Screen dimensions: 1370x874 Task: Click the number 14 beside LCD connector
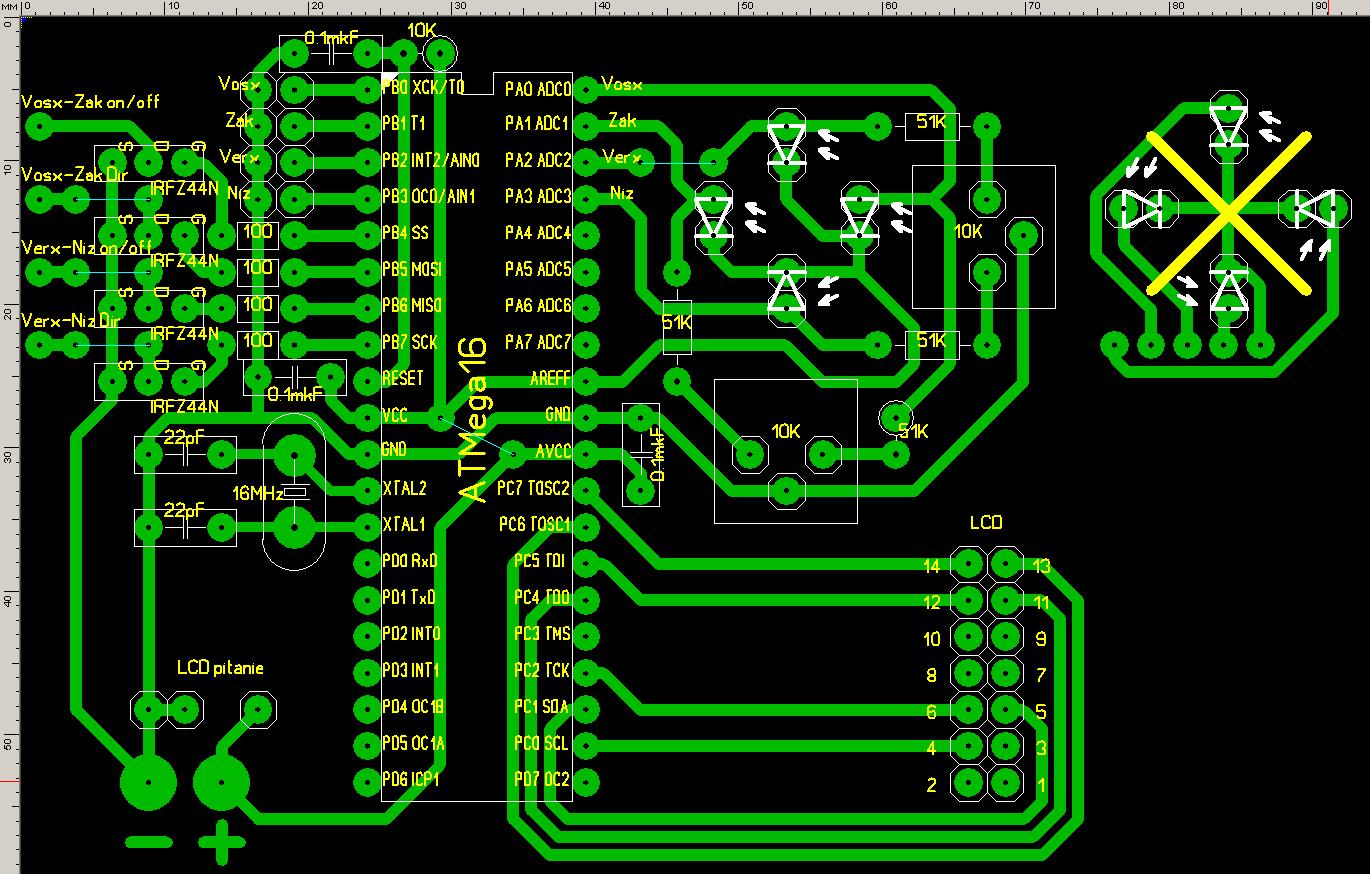tap(932, 566)
